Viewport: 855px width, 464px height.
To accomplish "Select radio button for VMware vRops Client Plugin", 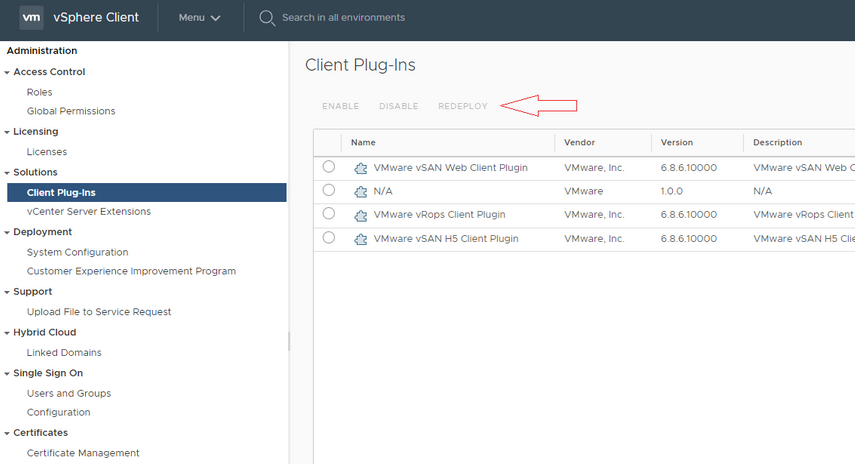I will click(x=328, y=213).
